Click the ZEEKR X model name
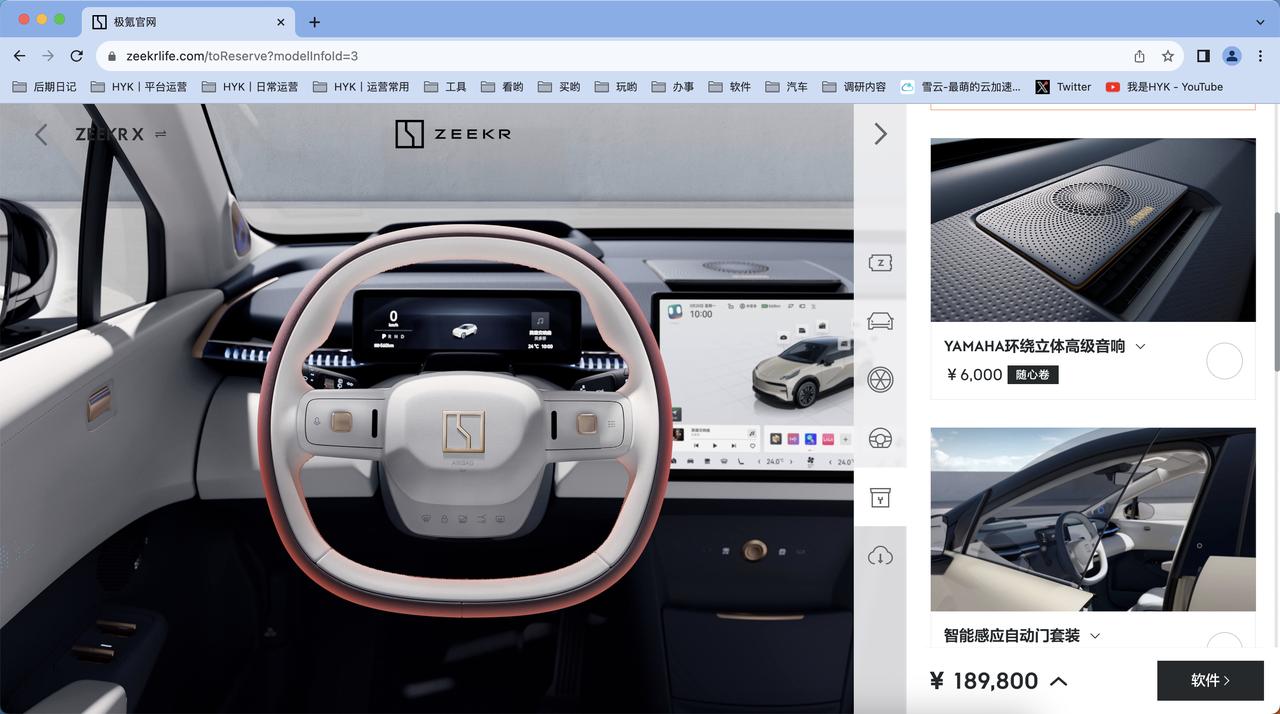 tap(110, 134)
